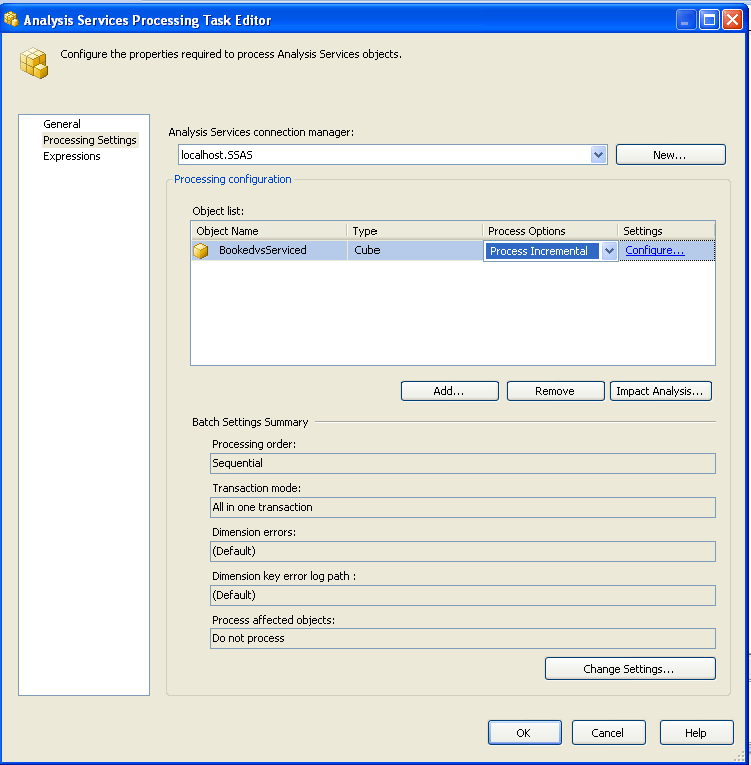Open Impact Analysis... dialog
Viewport: 751px width, 765px height.
(x=660, y=391)
